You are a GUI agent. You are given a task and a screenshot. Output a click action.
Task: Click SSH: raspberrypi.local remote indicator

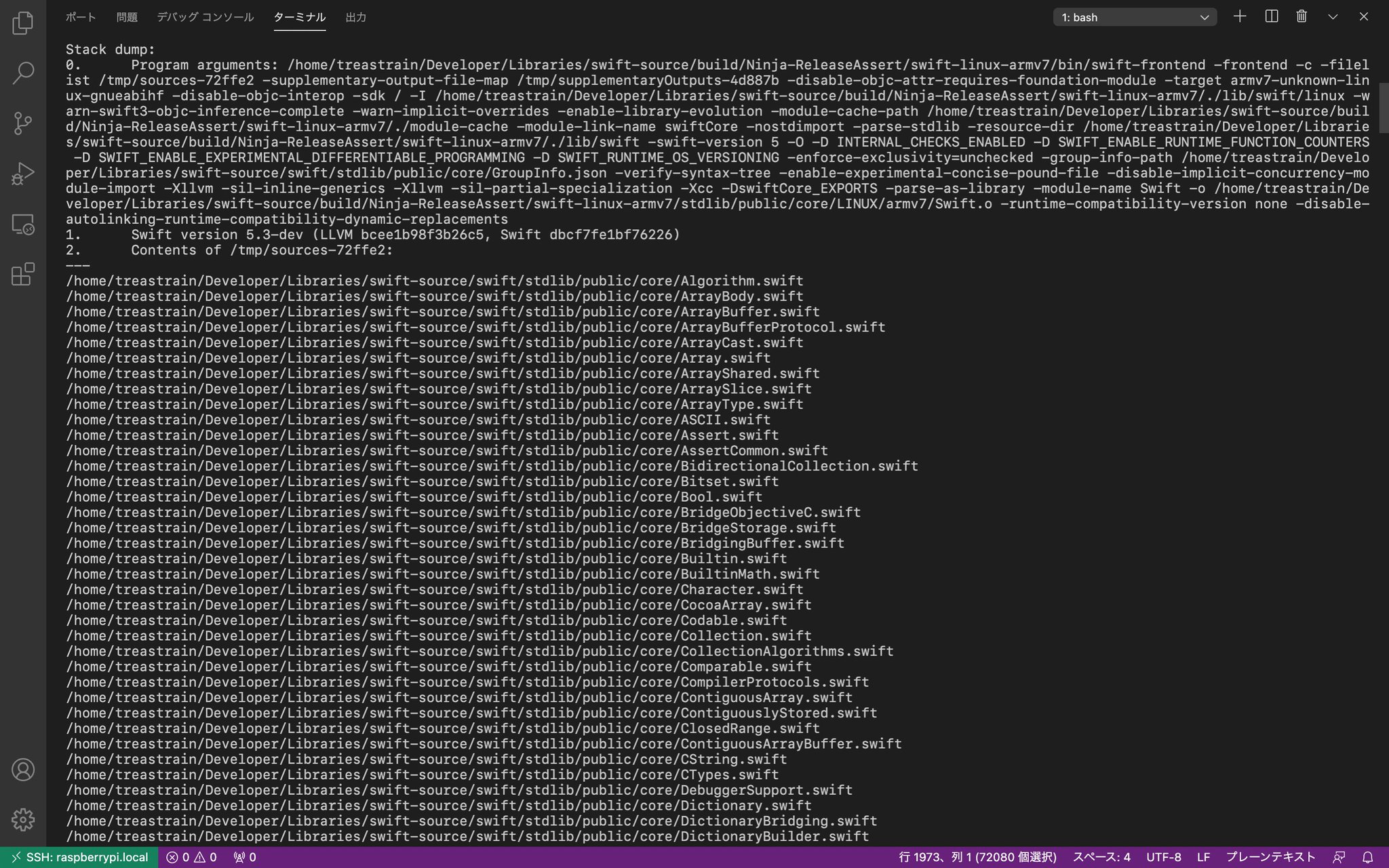pyautogui.click(x=79, y=857)
